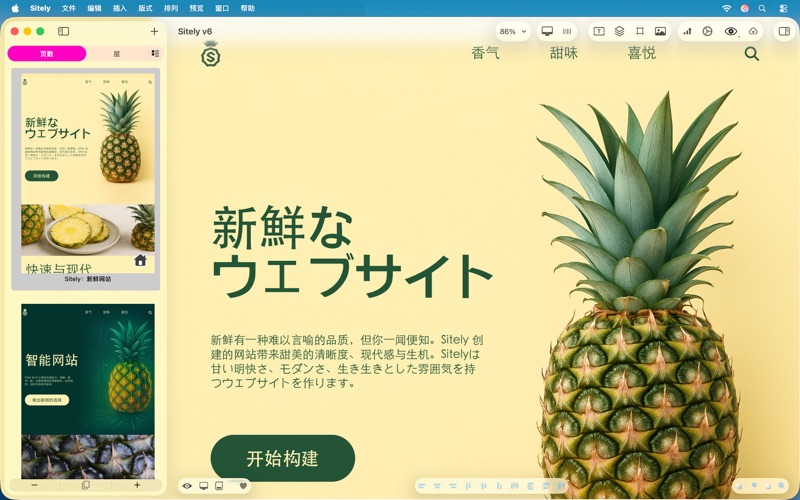Show the column grid guides
The height and width of the screenshot is (500, 800).
pos(567,32)
